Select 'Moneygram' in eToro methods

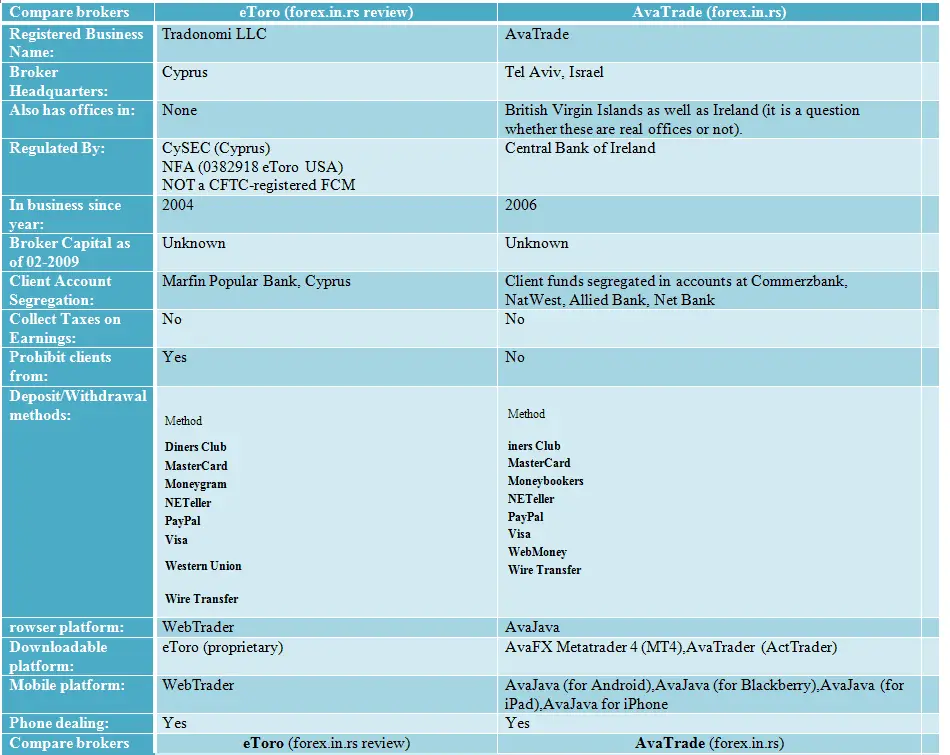click(x=196, y=484)
